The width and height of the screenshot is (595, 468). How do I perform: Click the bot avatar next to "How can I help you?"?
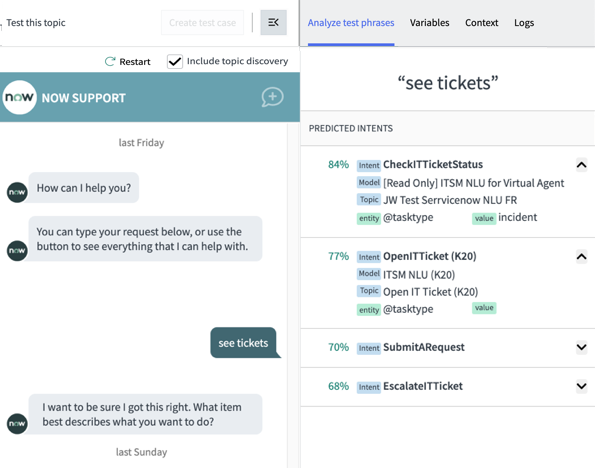click(17, 192)
